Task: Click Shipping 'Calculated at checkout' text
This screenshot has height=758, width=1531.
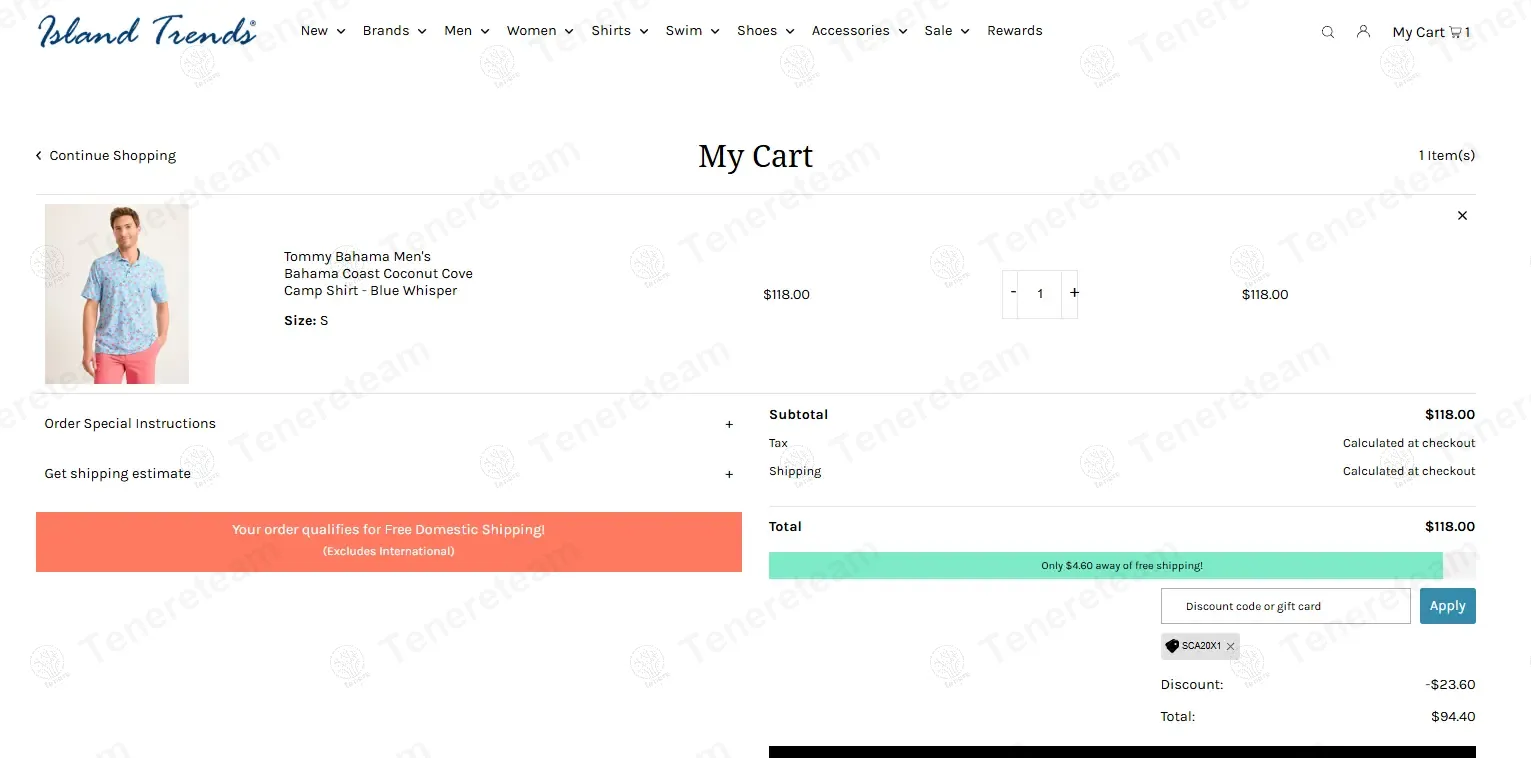Action: click(1409, 471)
